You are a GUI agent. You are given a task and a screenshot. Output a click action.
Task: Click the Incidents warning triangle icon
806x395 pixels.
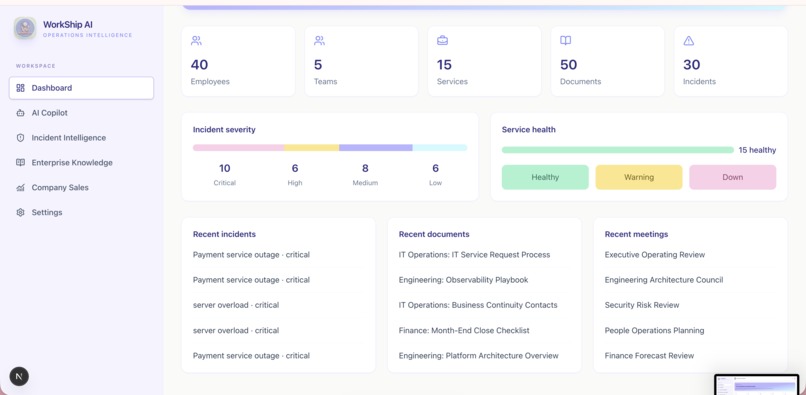coord(689,41)
